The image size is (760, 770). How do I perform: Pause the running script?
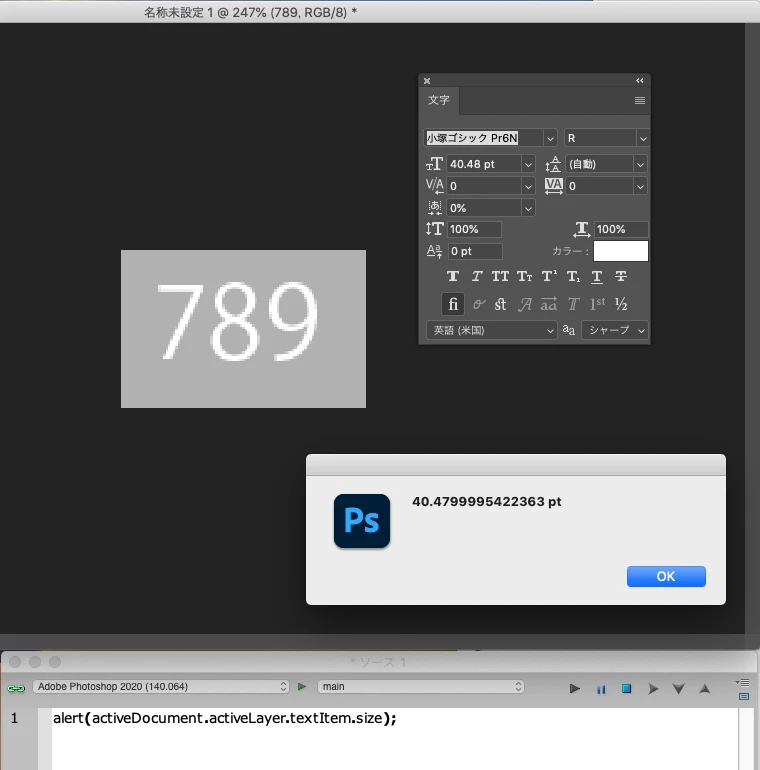[601, 689]
